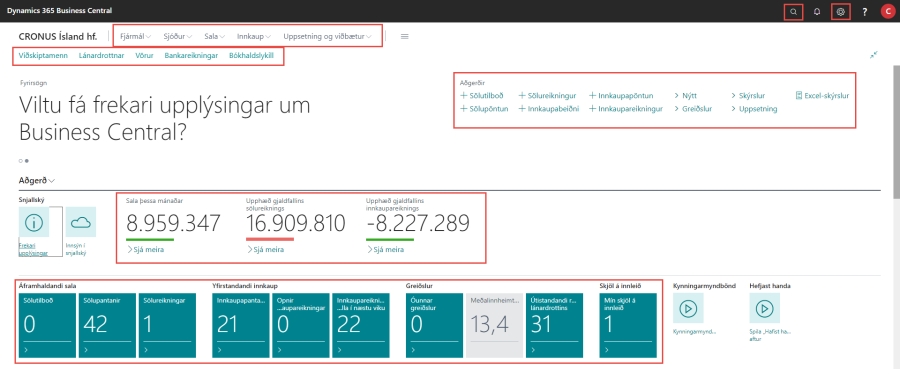Open the notifications bell icon
This screenshot has width=900, height=369.
coord(817,11)
